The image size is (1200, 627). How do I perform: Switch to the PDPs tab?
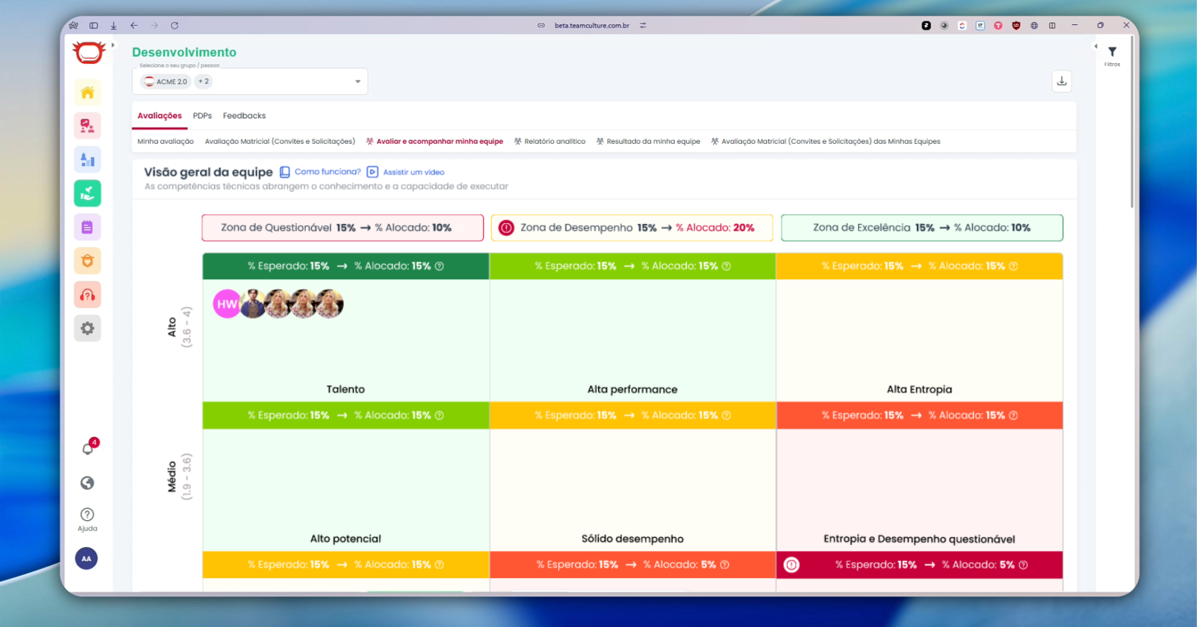click(x=202, y=116)
